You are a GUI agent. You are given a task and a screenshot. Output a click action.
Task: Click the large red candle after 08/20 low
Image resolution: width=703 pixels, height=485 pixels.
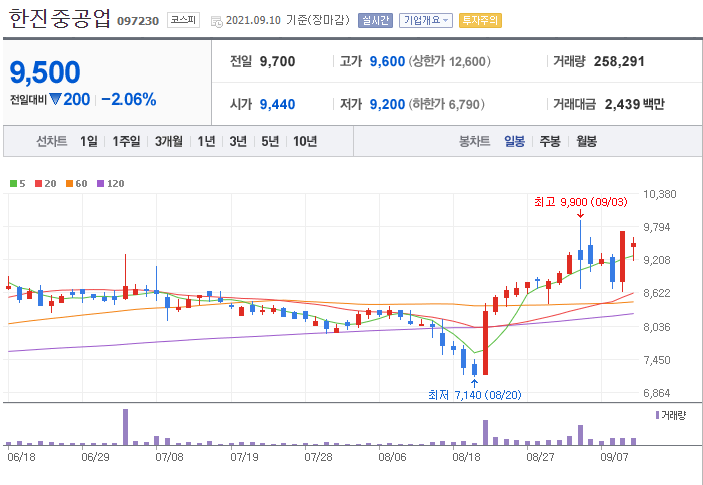(485, 342)
